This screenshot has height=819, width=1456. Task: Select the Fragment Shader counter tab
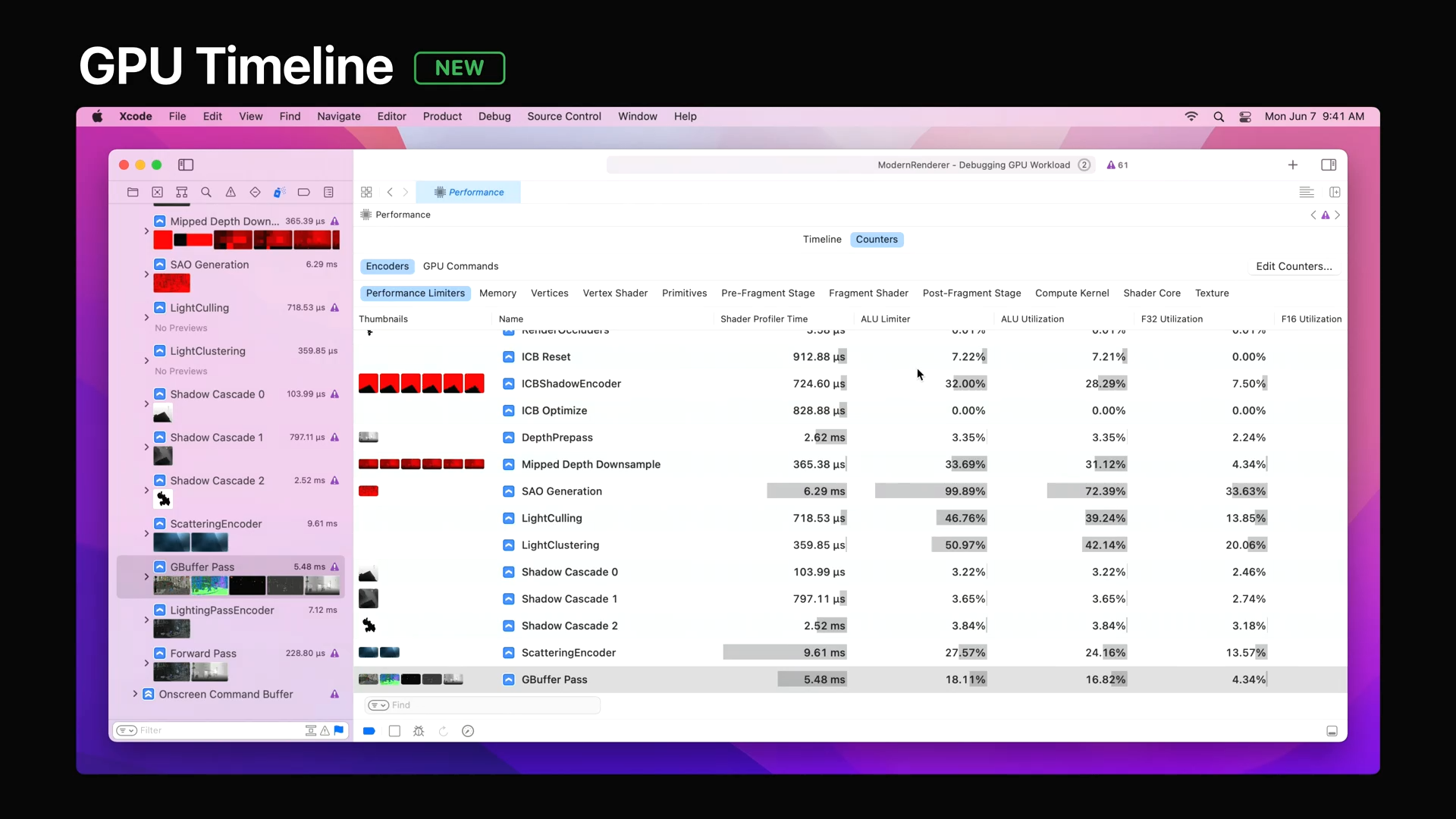point(868,293)
